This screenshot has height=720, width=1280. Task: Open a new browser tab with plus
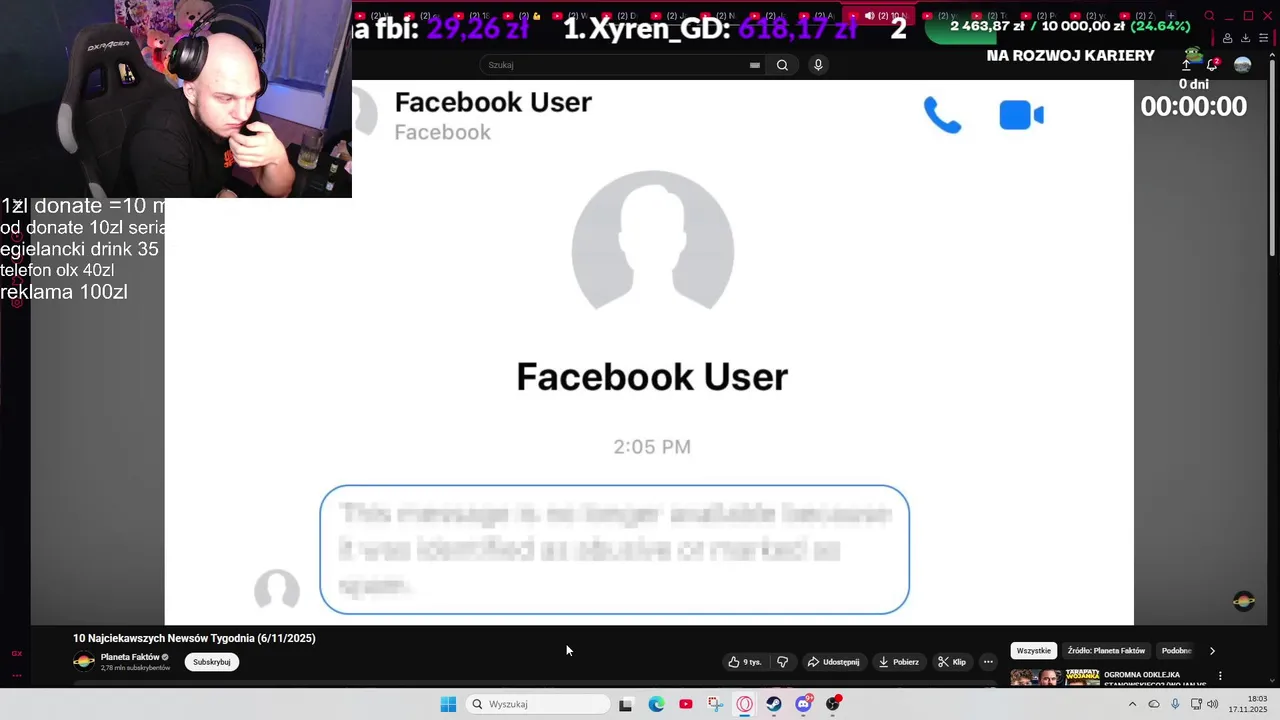point(1169,16)
